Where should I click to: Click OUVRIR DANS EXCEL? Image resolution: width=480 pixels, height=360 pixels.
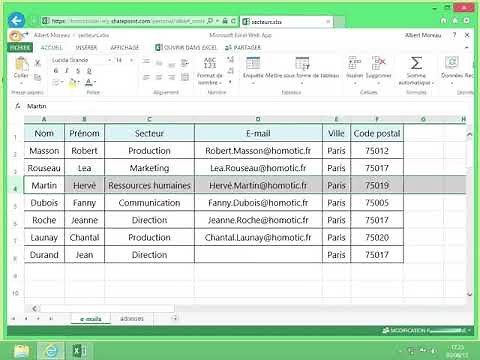click(x=186, y=47)
